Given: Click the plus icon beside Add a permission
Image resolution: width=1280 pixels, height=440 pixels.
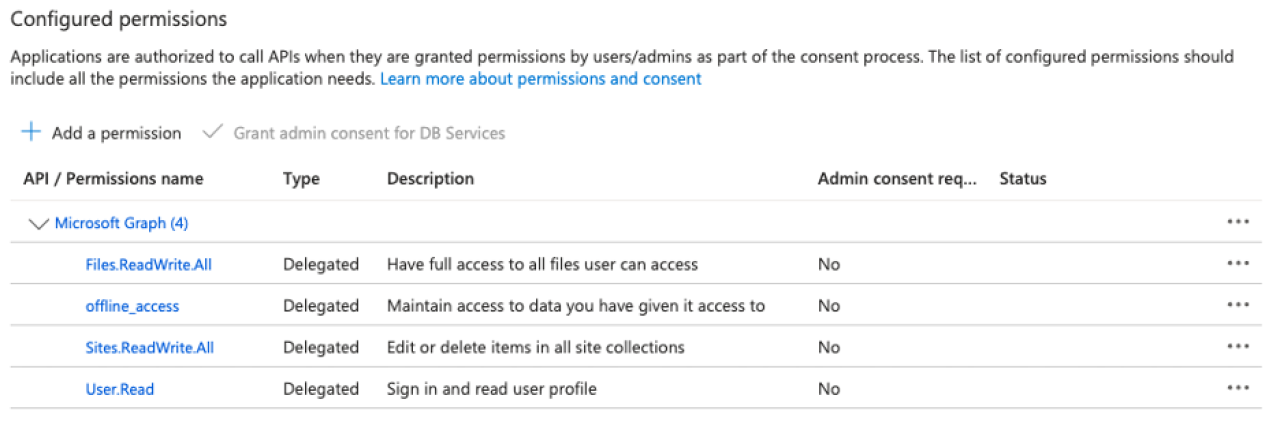Looking at the screenshot, I should 31,132.
